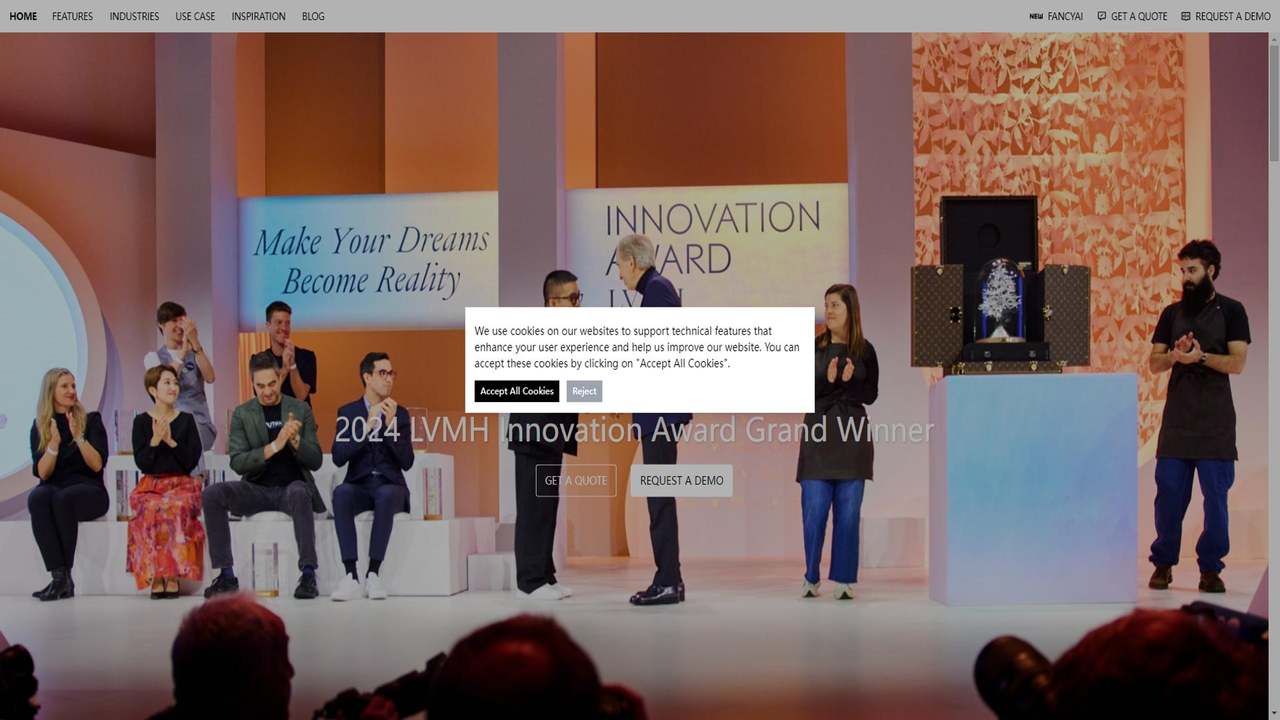Image resolution: width=1280 pixels, height=720 pixels.
Task: Click GET A QUOTE in the top header
Action: coord(1139,16)
